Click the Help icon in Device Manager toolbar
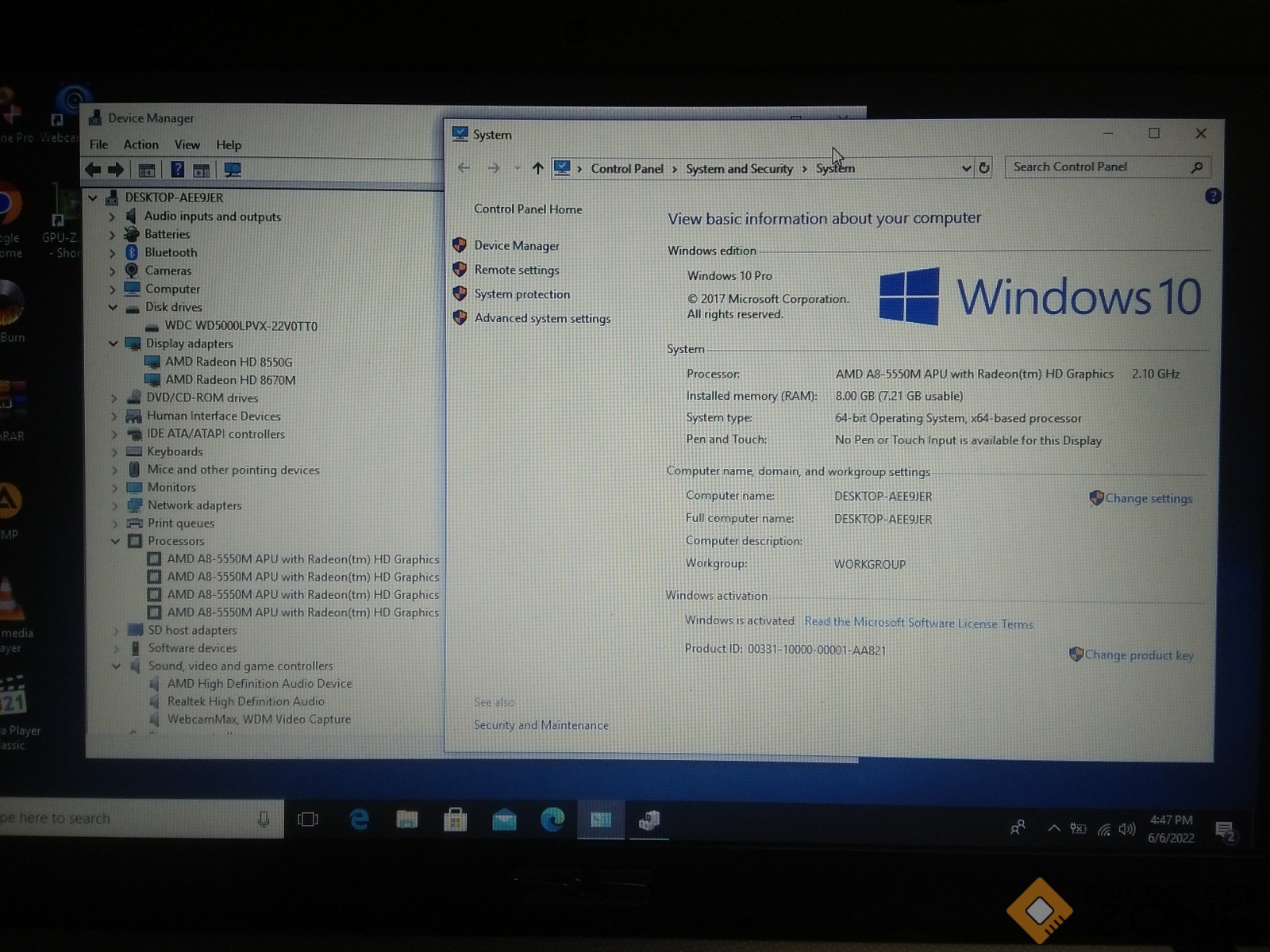The height and width of the screenshot is (952, 1270). 178,170
